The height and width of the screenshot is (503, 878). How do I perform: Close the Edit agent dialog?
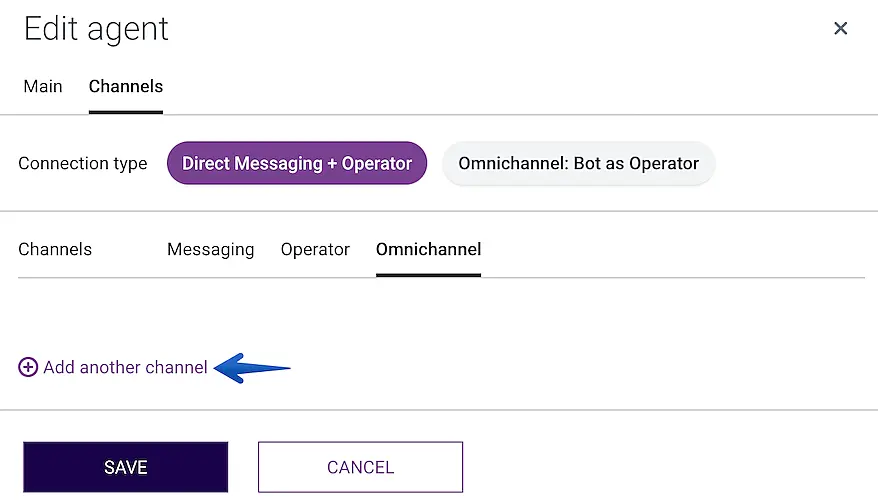tap(840, 28)
